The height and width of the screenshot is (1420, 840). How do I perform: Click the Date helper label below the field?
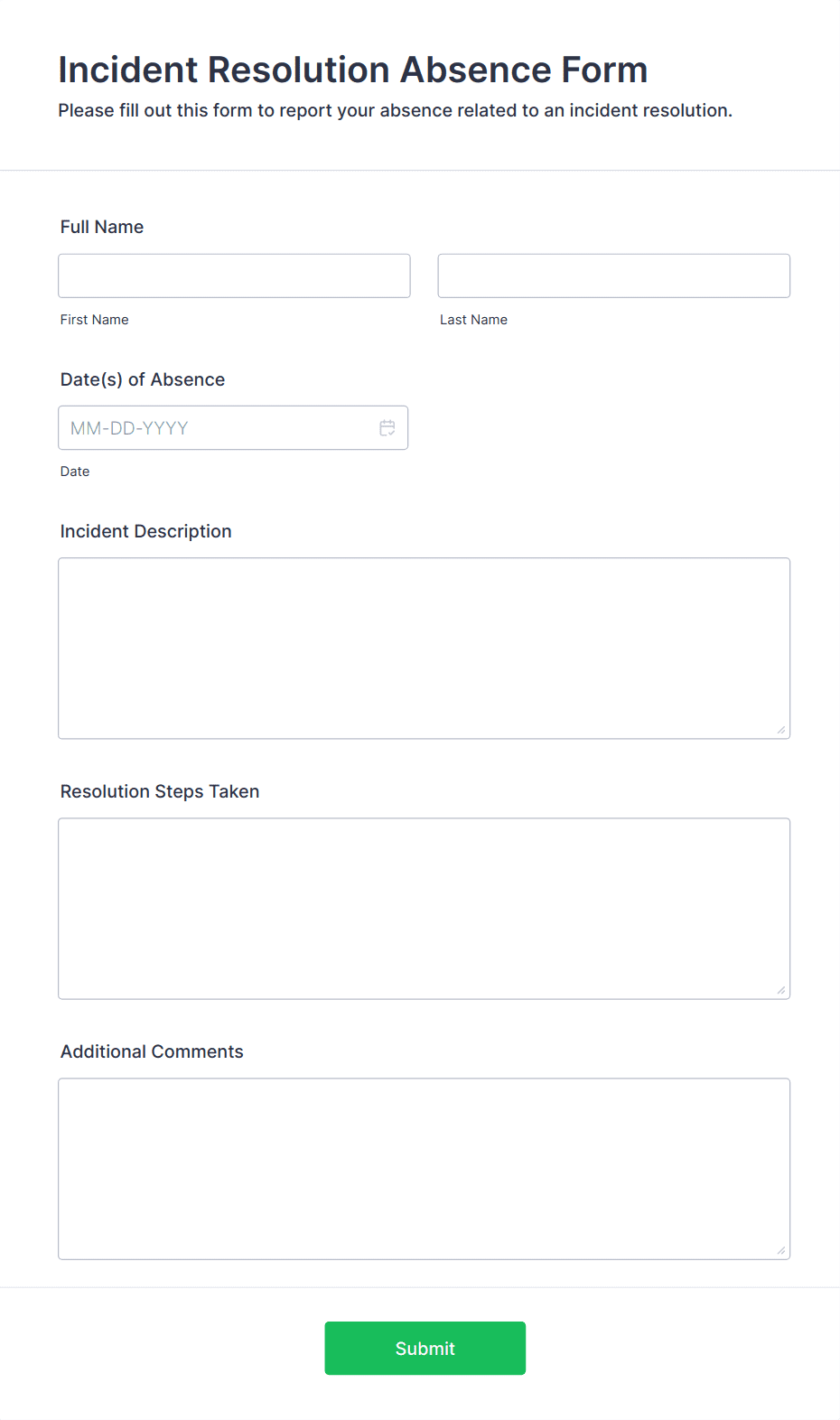(x=75, y=471)
